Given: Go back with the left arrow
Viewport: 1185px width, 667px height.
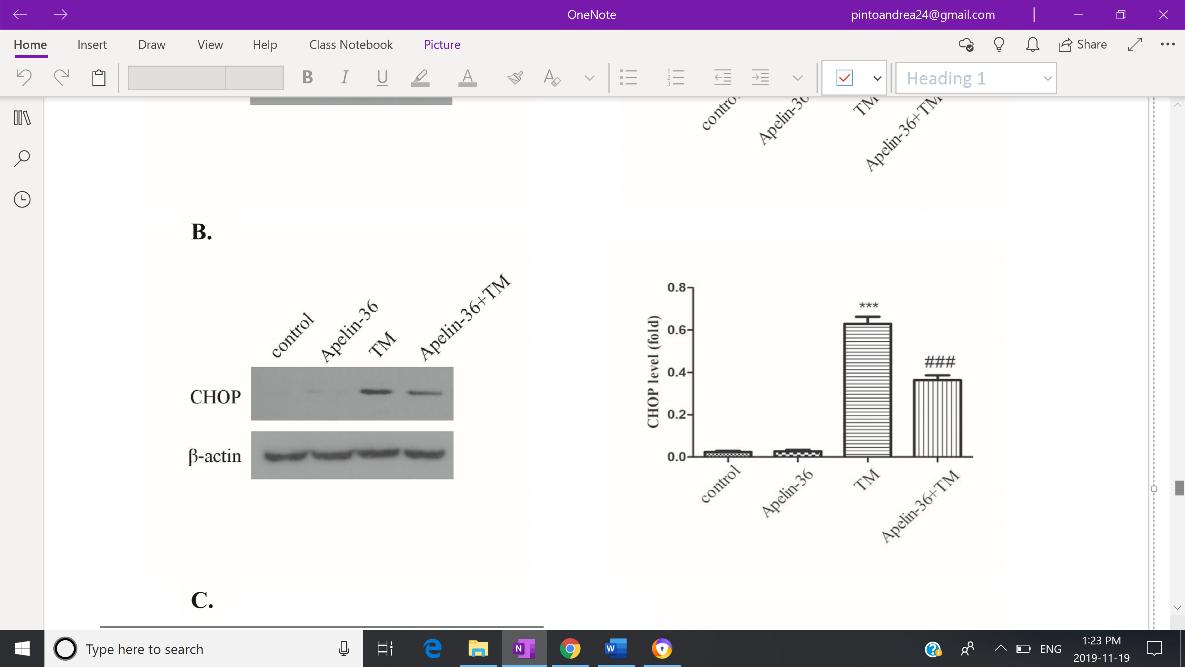Looking at the screenshot, I should tap(20, 14).
